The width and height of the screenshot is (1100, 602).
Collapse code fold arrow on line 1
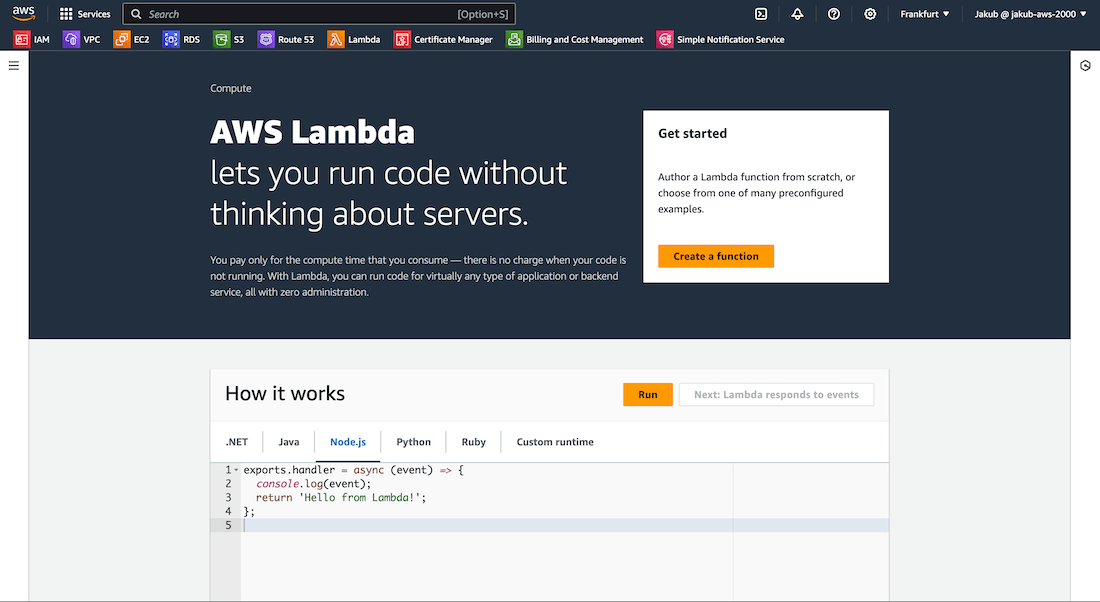[236, 470]
